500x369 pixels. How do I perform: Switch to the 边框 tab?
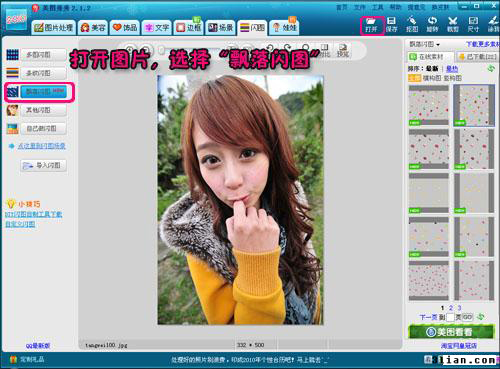coord(188,27)
